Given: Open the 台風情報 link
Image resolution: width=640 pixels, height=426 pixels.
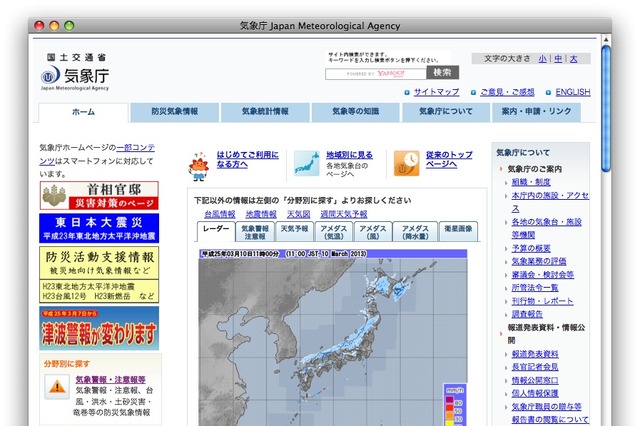Looking at the screenshot, I should [x=220, y=214].
